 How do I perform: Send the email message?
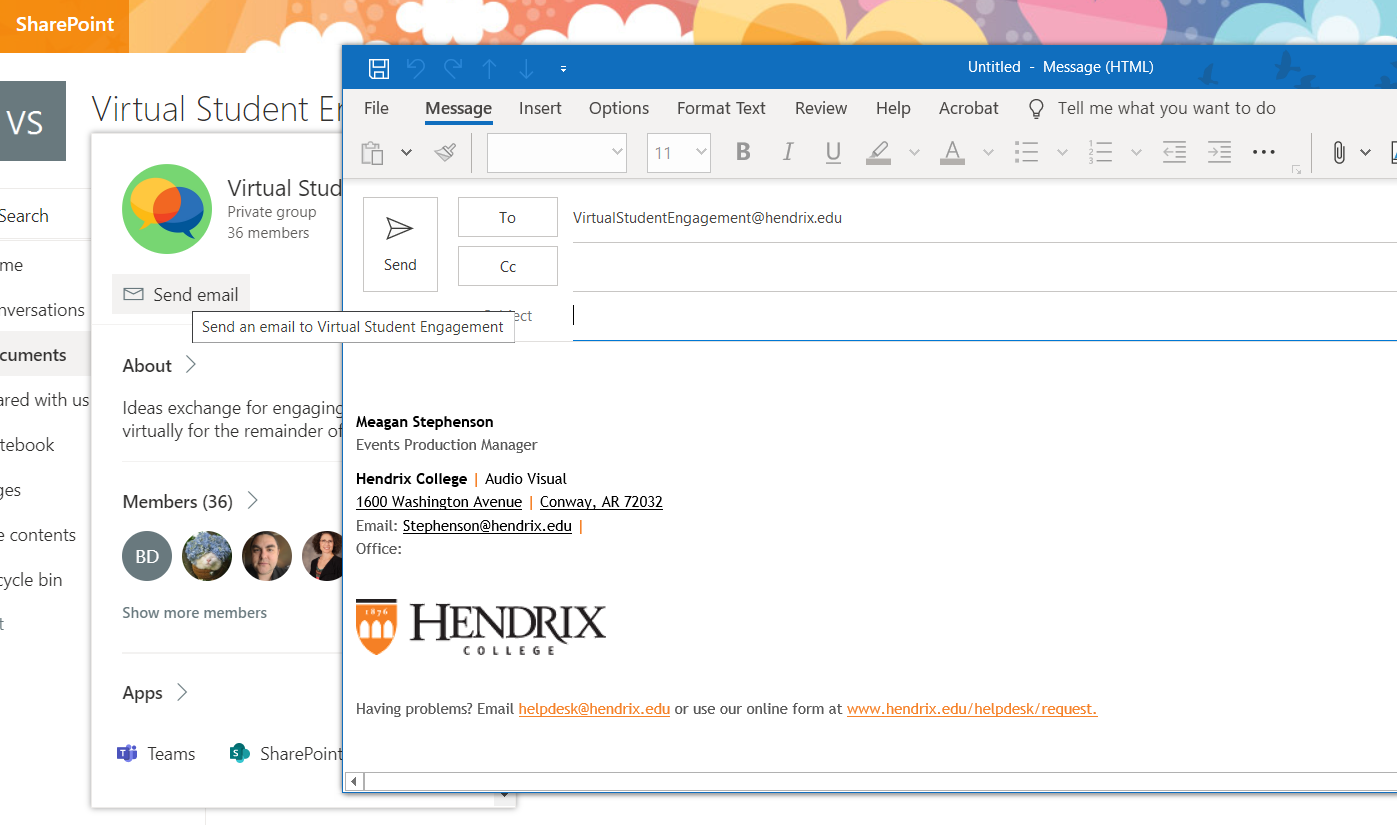point(400,244)
